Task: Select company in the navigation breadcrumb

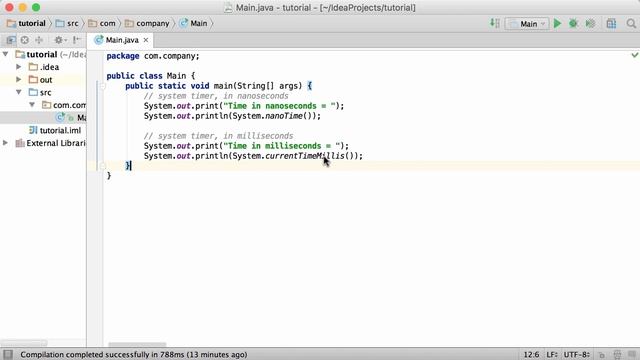Action: point(147,24)
